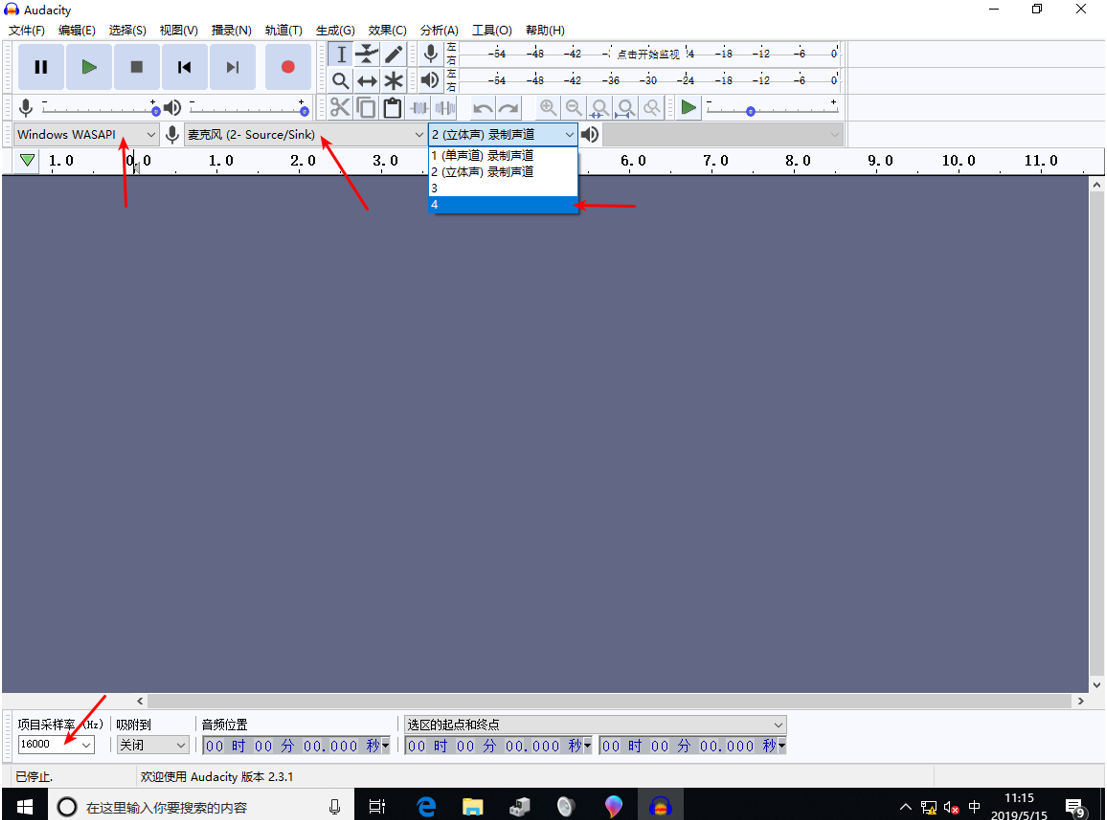Select the Time Shift tool
The image size is (1107, 820).
pos(367,81)
